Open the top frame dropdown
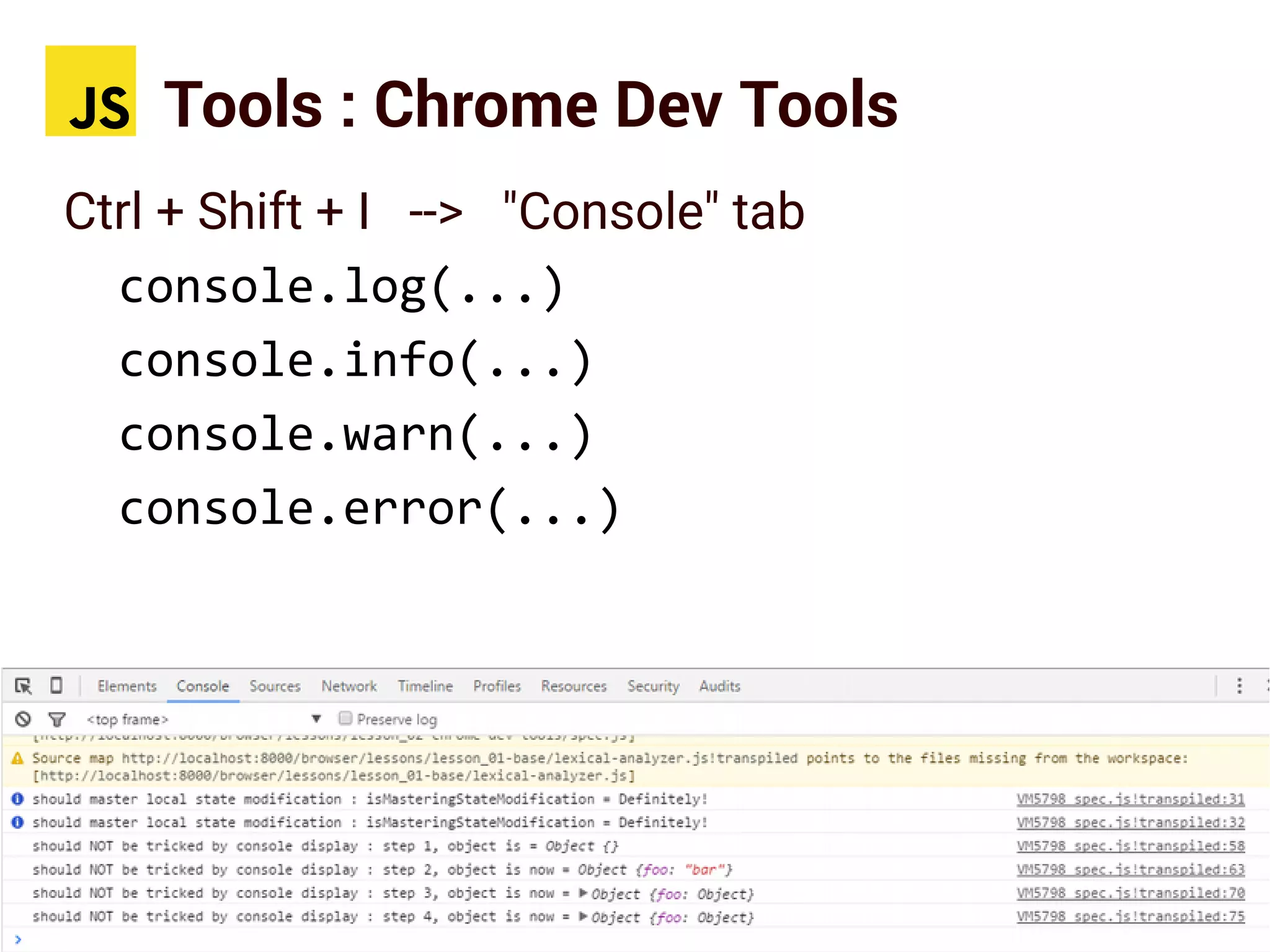Image resolution: width=1270 pixels, height=952 pixels. [x=205, y=719]
